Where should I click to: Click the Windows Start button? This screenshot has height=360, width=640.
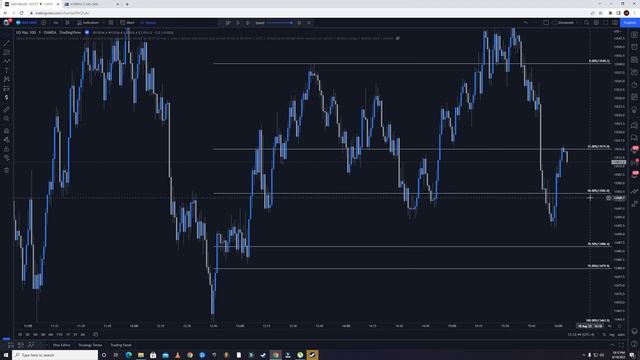pos(6,355)
